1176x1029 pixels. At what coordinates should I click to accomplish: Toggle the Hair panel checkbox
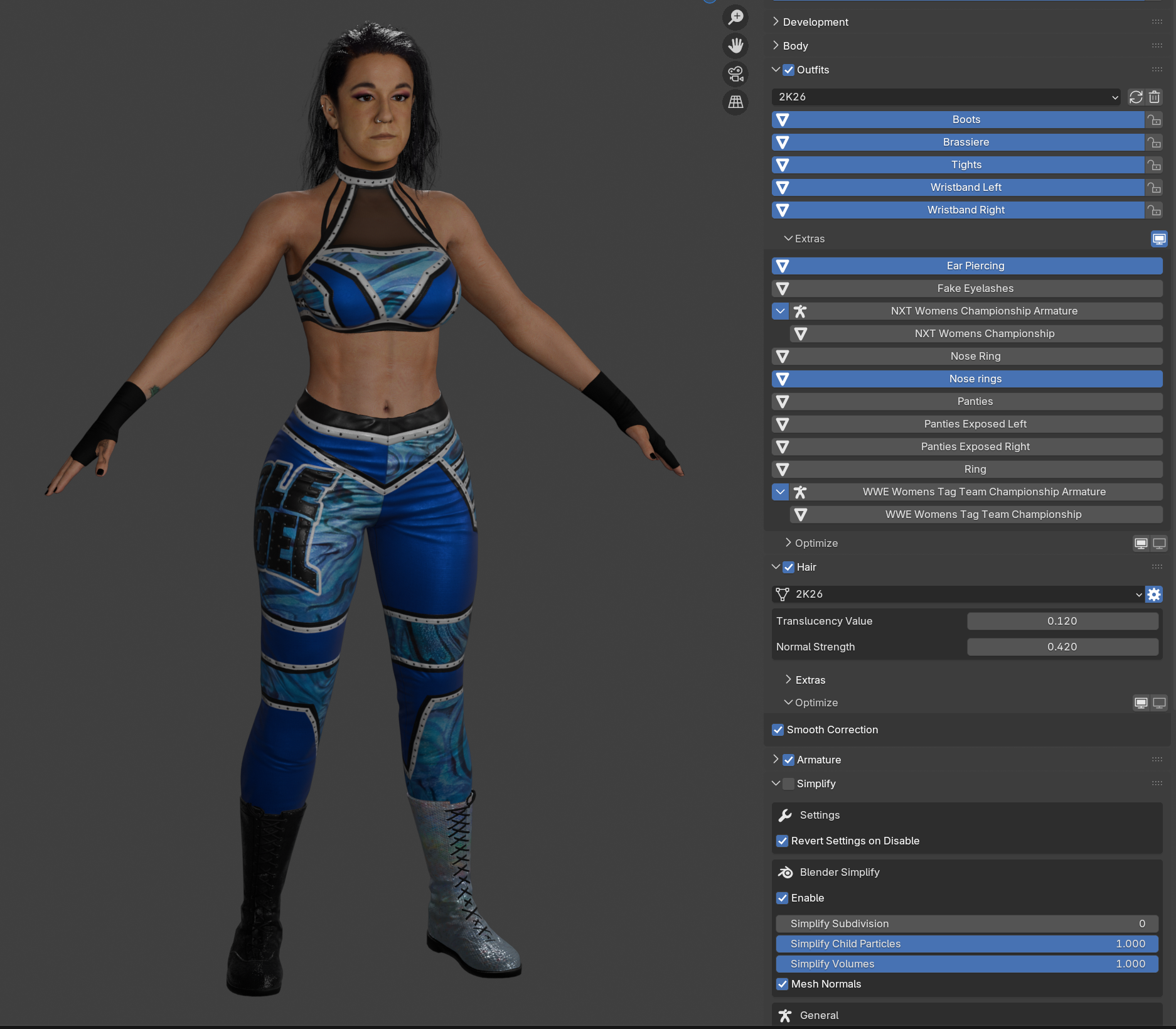click(x=789, y=568)
